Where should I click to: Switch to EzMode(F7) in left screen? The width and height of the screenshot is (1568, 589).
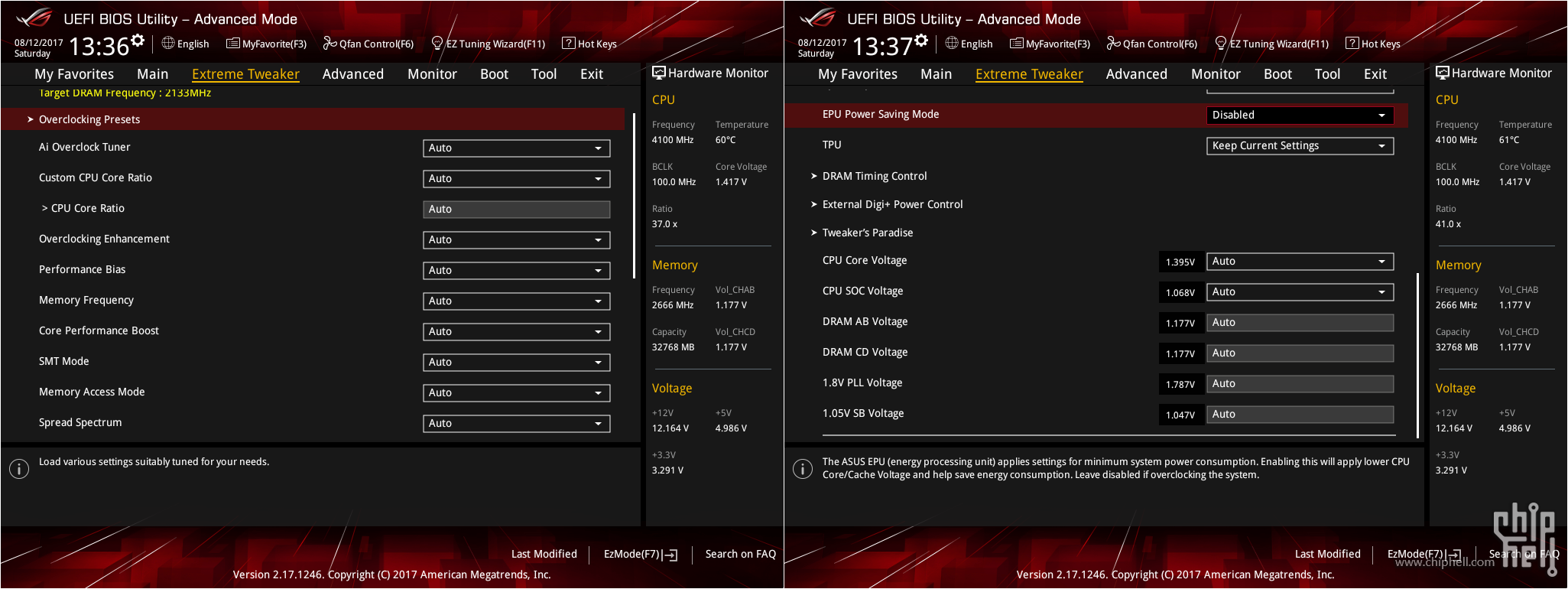coord(641,554)
